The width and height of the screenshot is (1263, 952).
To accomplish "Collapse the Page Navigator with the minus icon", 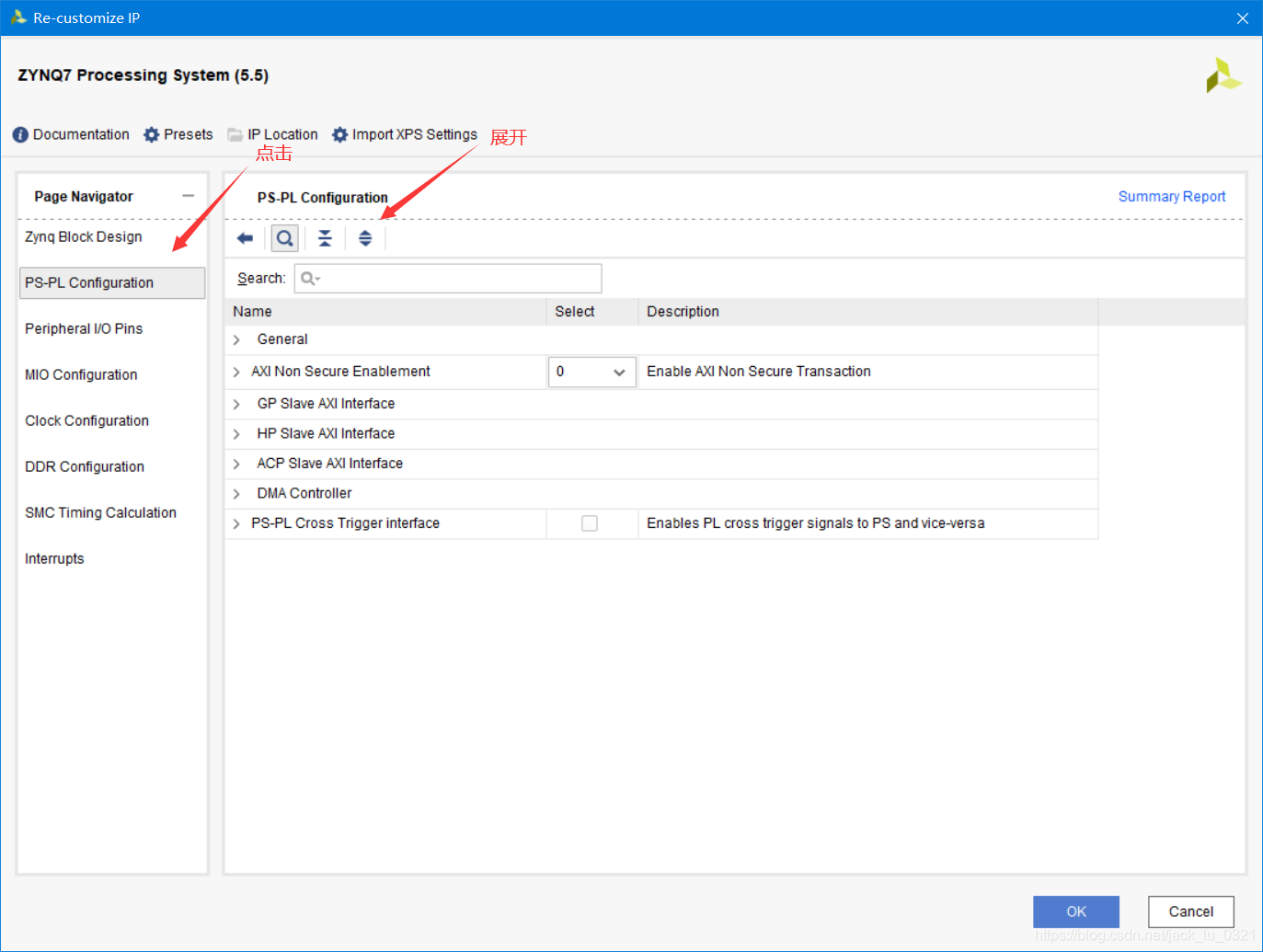I will tap(189, 196).
